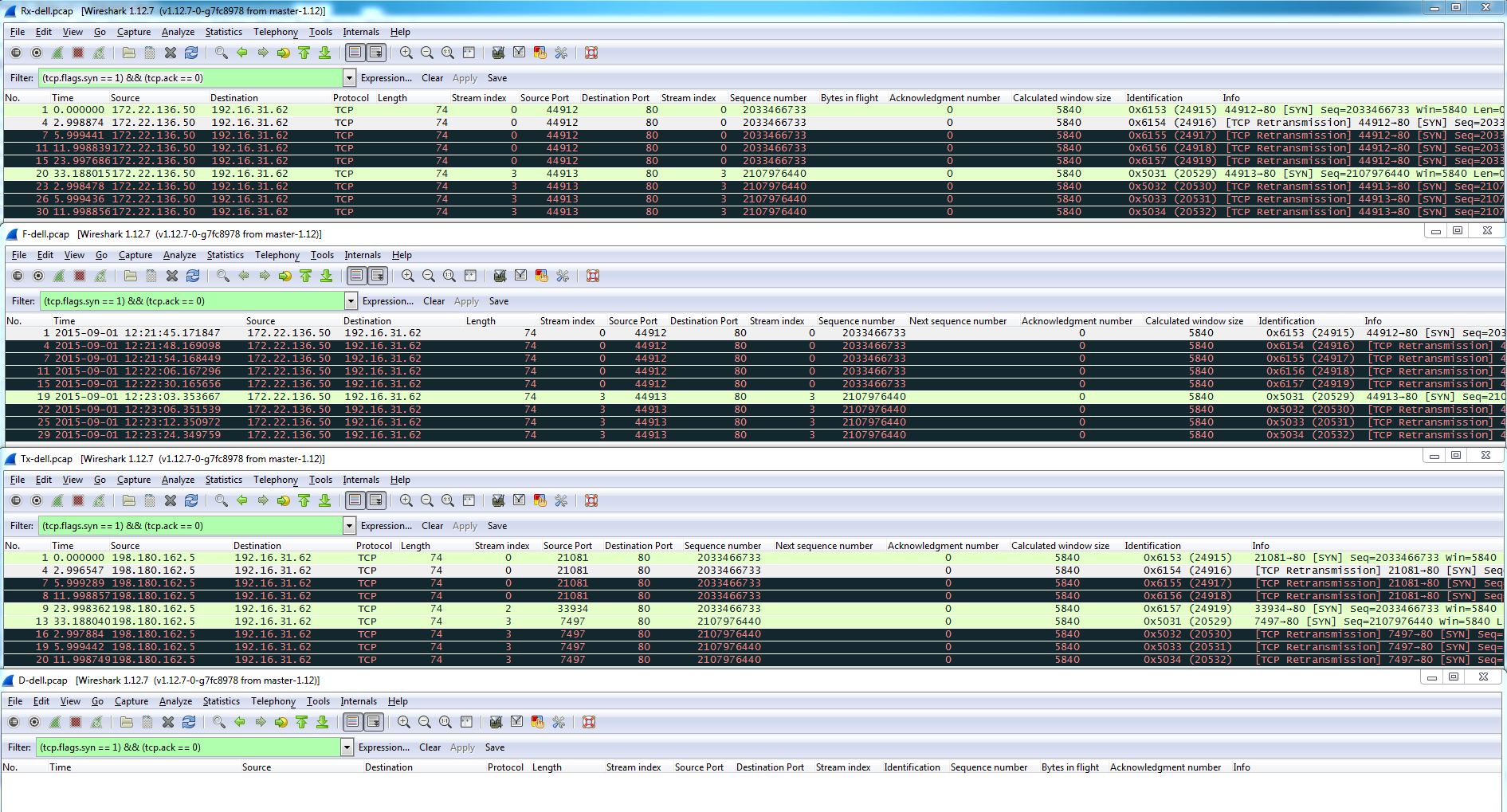Click the filter text field in F-dell.pcap window
Screen dimensions: 1507x812
tap(191, 301)
